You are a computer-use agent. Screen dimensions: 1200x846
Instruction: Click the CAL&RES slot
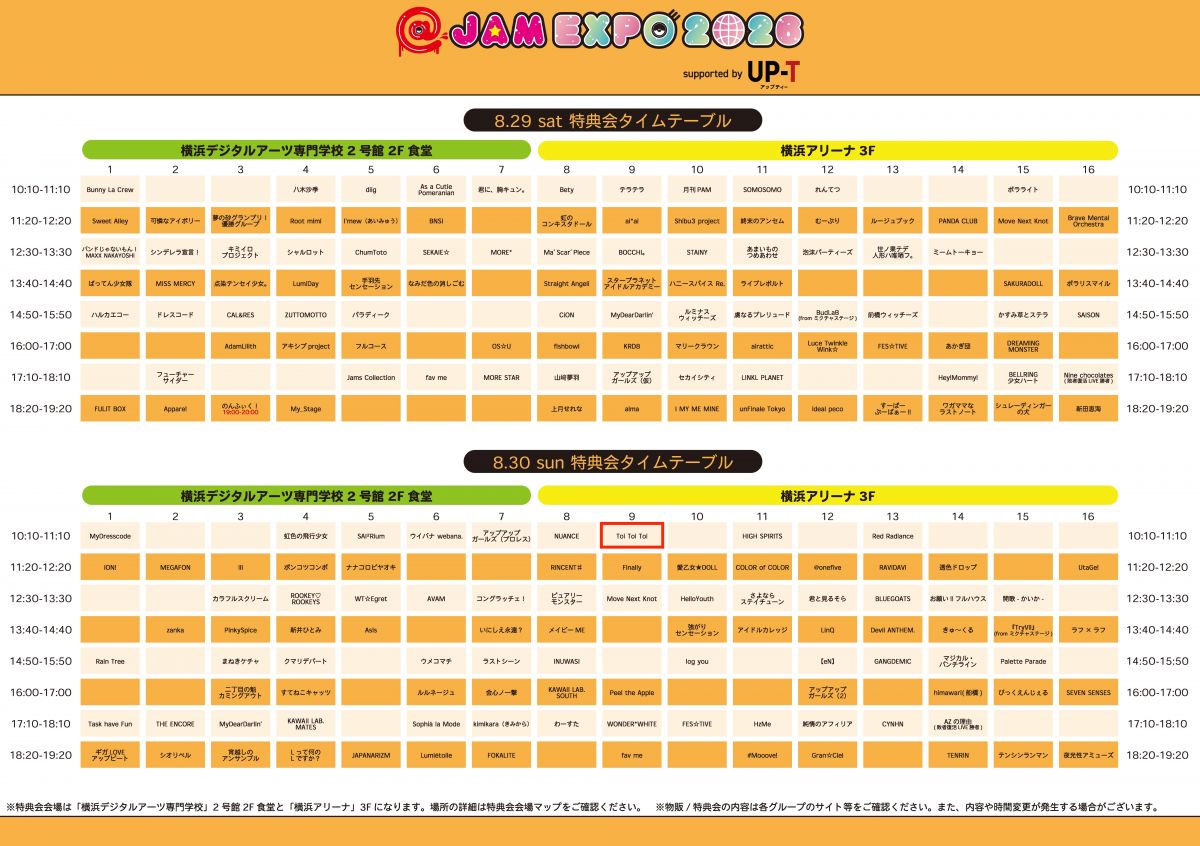pos(240,315)
